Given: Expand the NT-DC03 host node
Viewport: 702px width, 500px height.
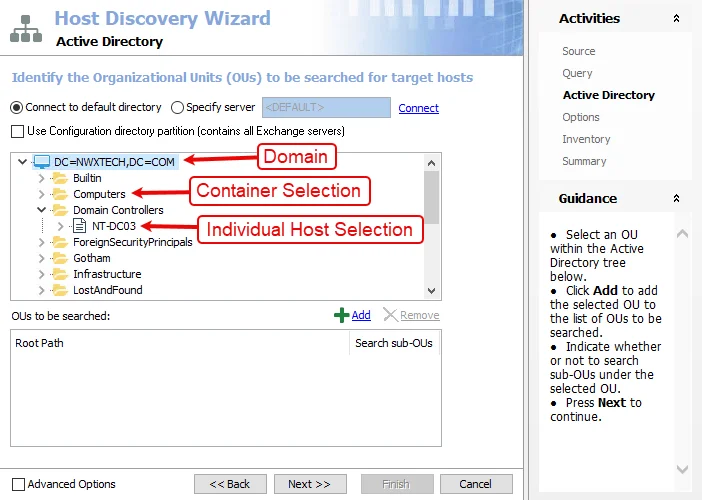Looking at the screenshot, I should (x=61, y=226).
